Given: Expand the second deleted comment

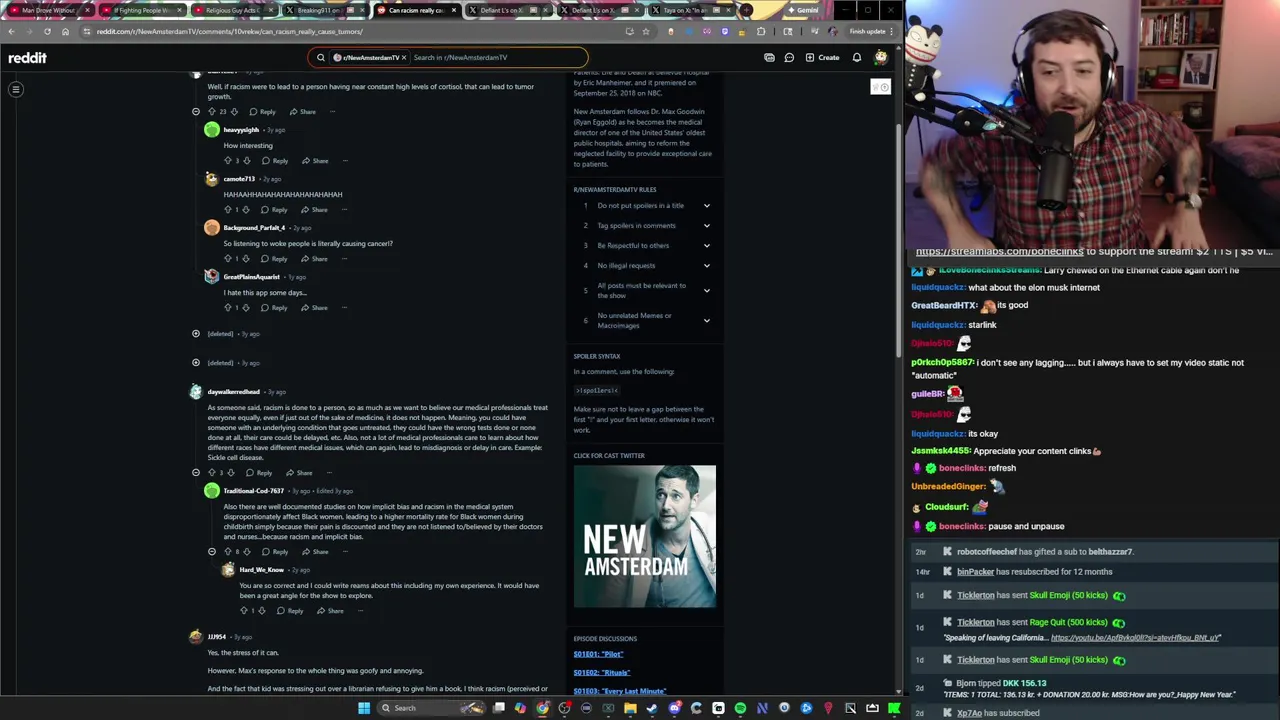Looking at the screenshot, I should point(196,363).
